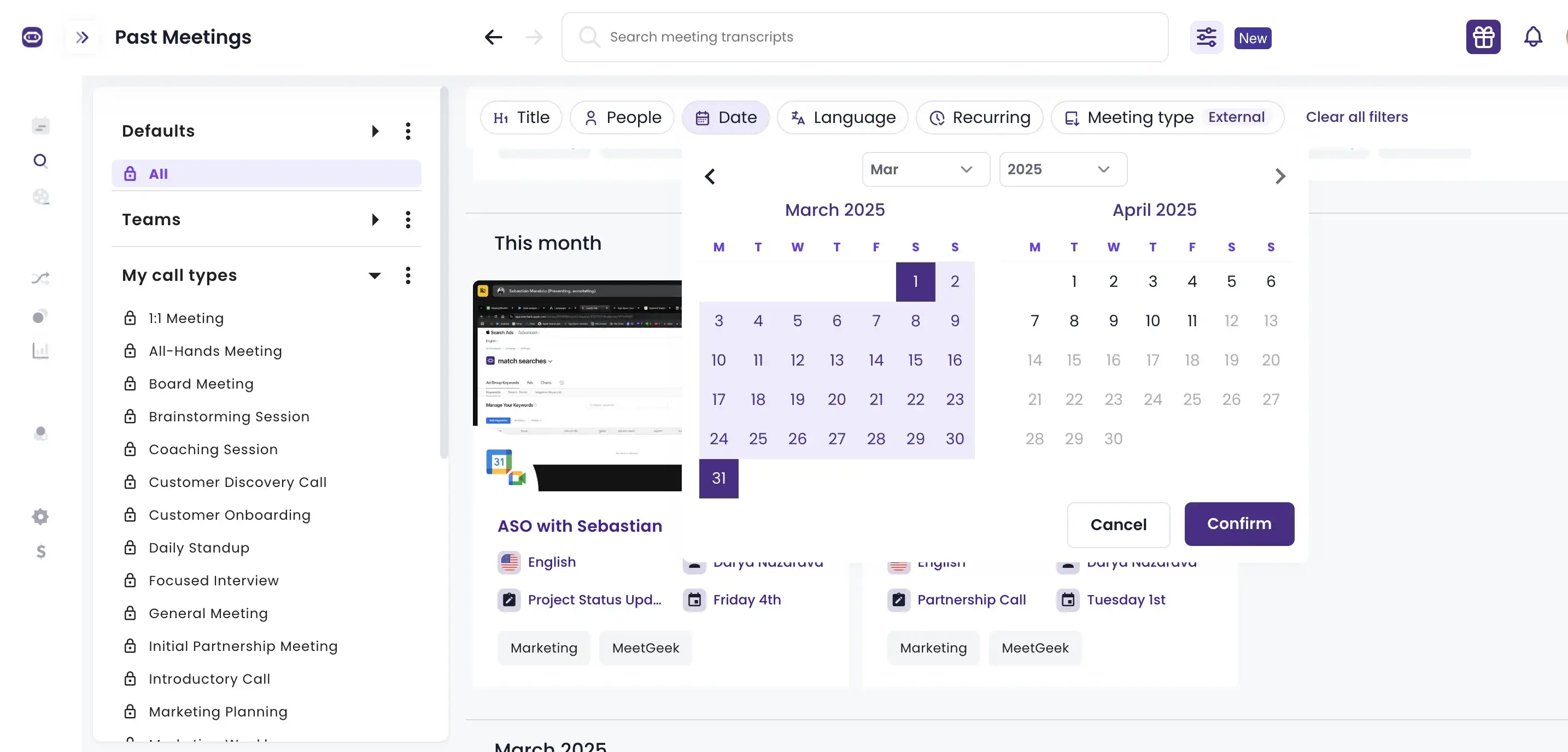1568x752 pixels.
Task: Expand the Defaults section arrow
Action: (375, 131)
